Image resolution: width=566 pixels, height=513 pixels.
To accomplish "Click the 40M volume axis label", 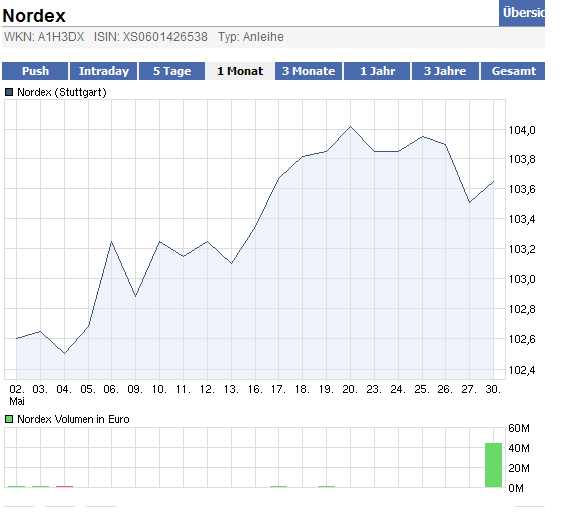I will [519, 448].
